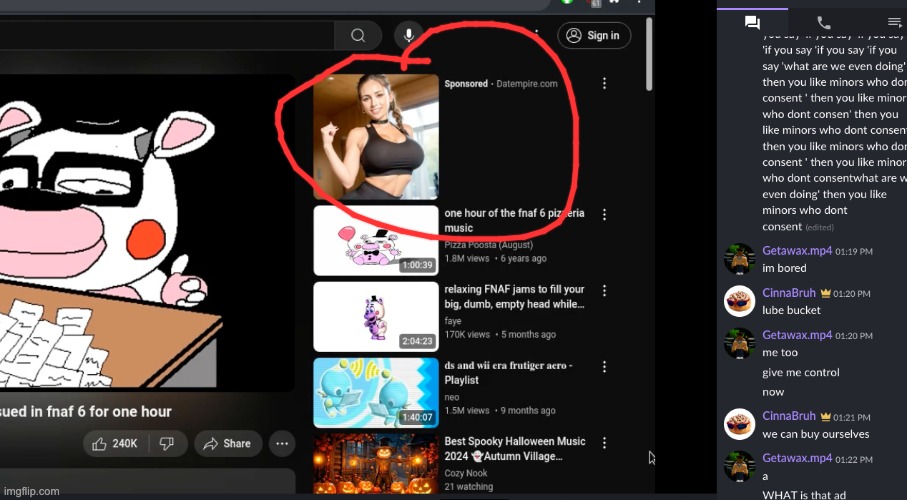
Task: Open more actions ellipsis beside Share
Action: click(282, 444)
